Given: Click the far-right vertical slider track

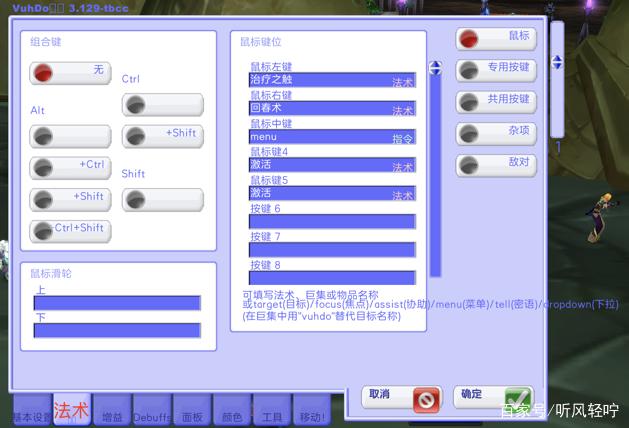Looking at the screenshot, I should pyautogui.click(x=557, y=79).
